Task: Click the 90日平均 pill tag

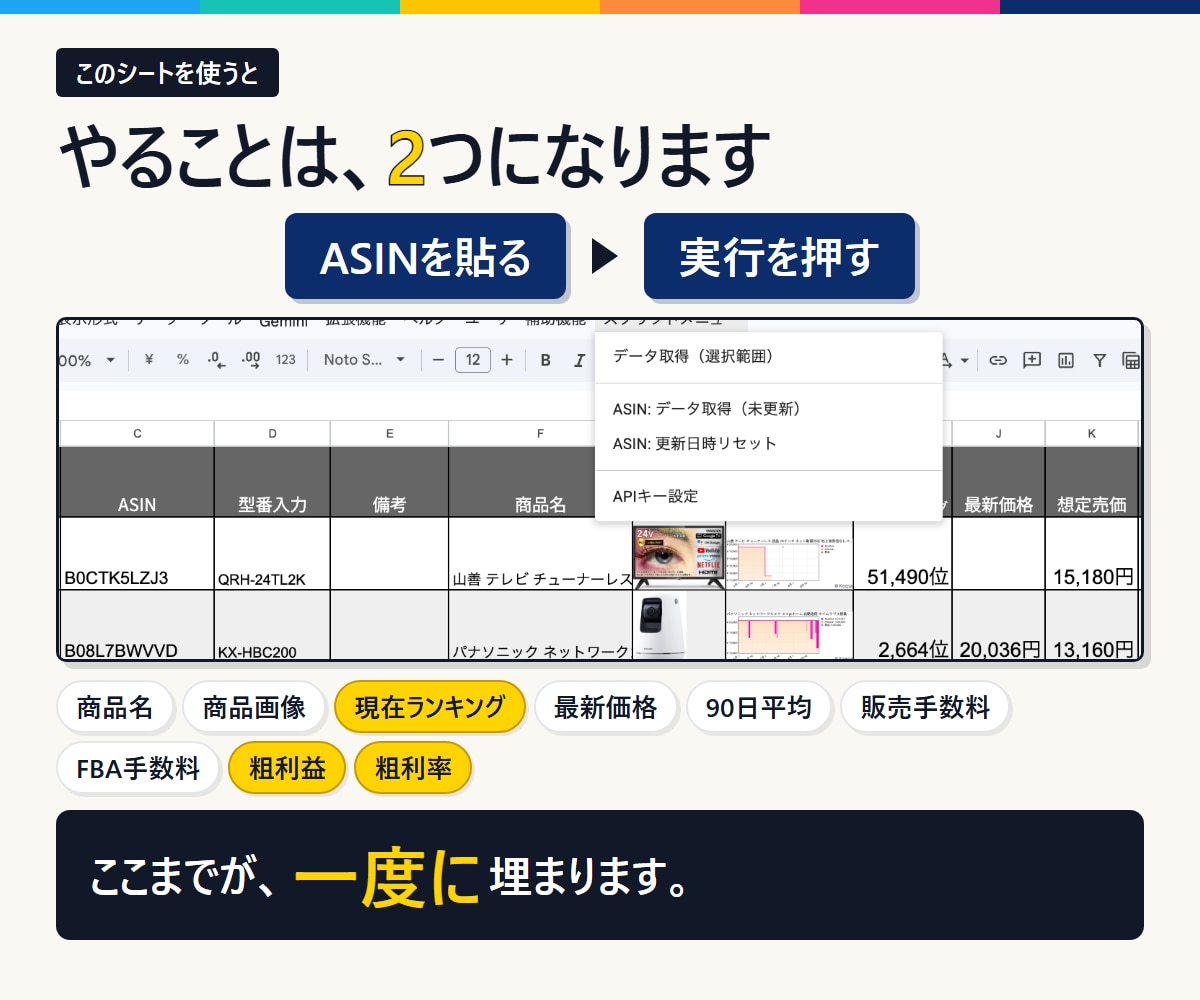Action: tap(759, 708)
